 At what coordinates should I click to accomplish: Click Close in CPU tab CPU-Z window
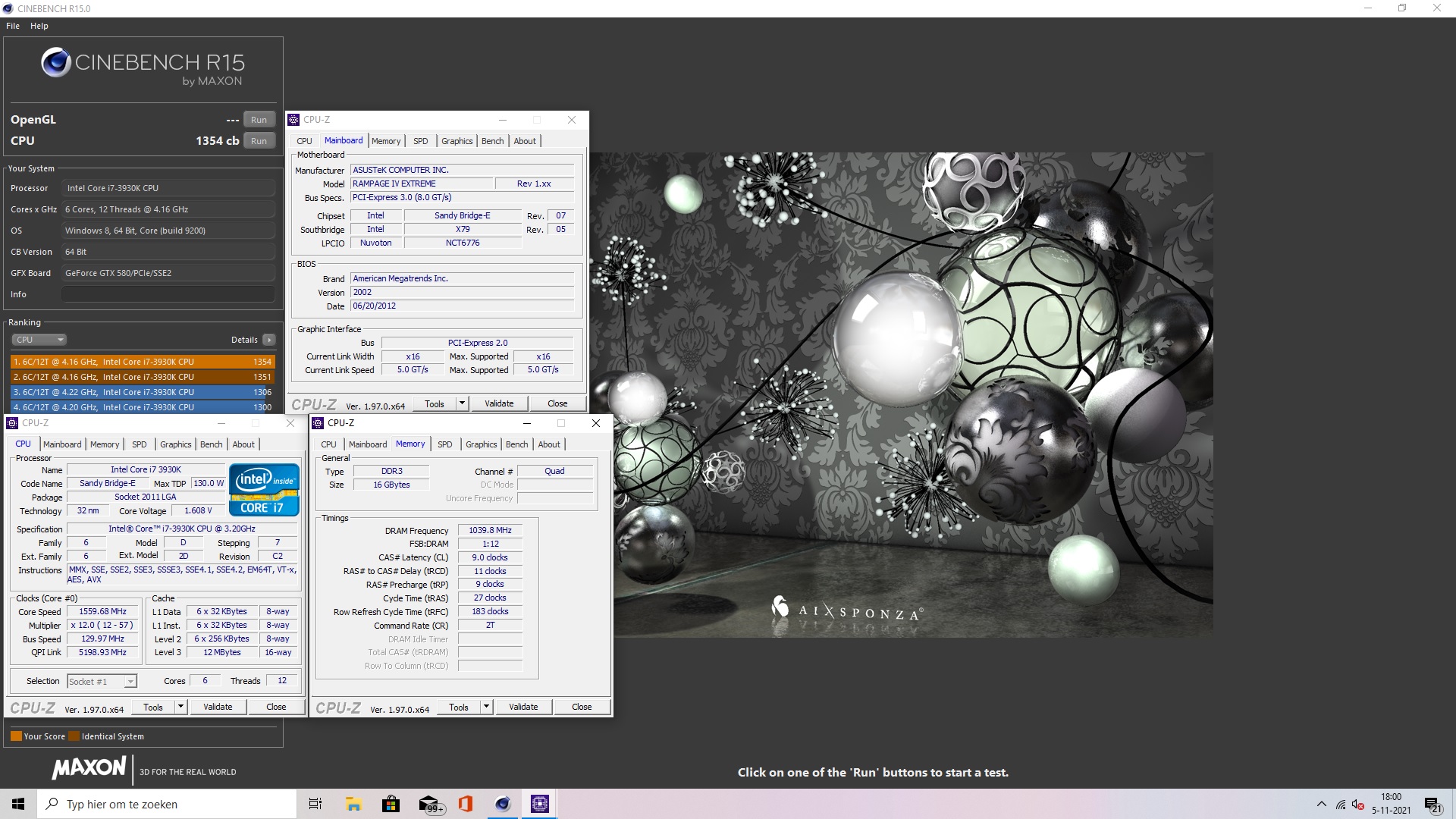click(276, 707)
